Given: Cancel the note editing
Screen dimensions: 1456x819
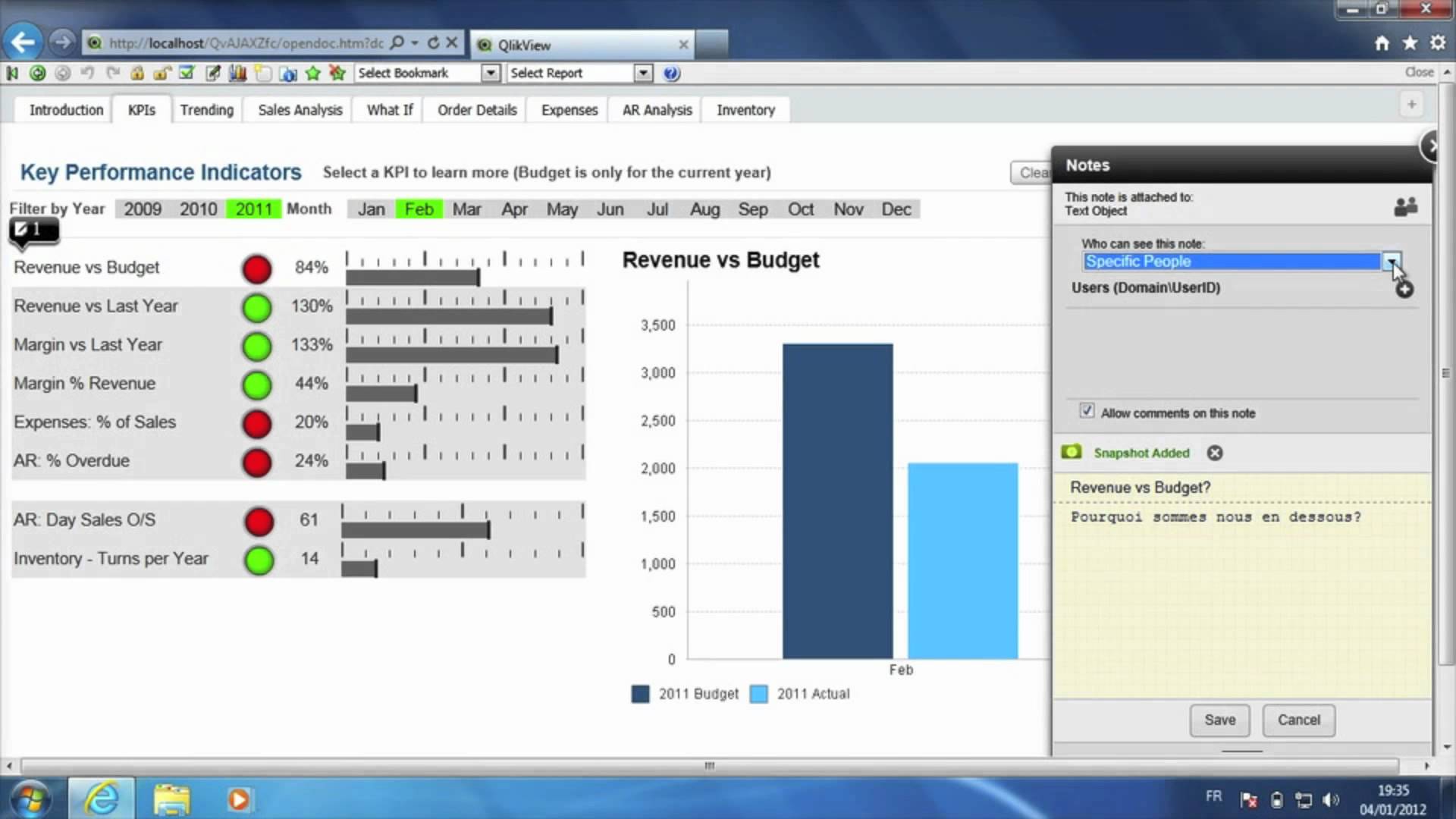Looking at the screenshot, I should click(1298, 720).
